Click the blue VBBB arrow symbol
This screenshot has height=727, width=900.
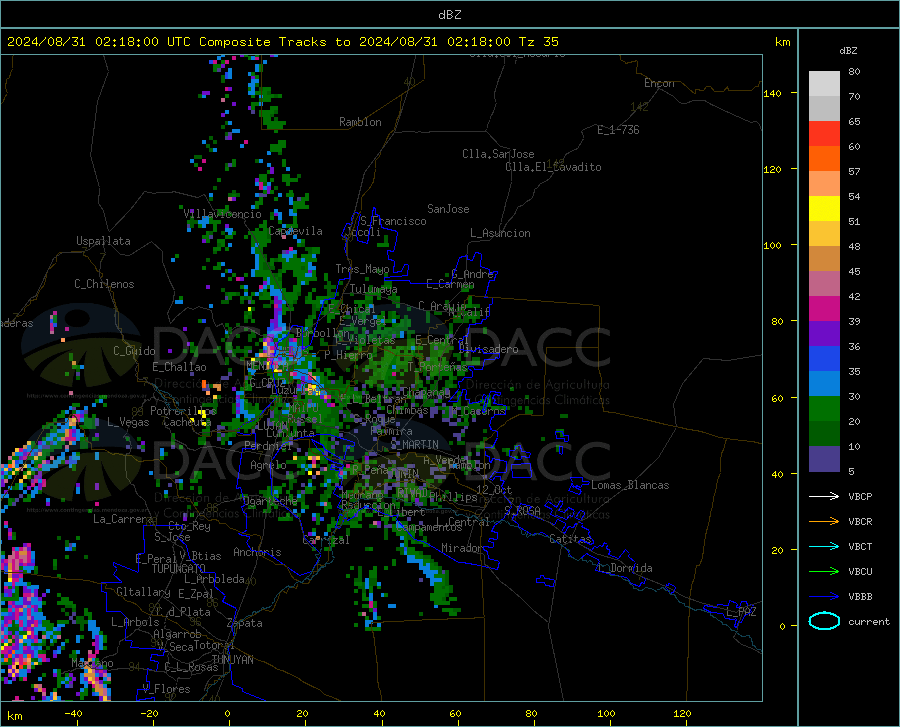[824, 596]
